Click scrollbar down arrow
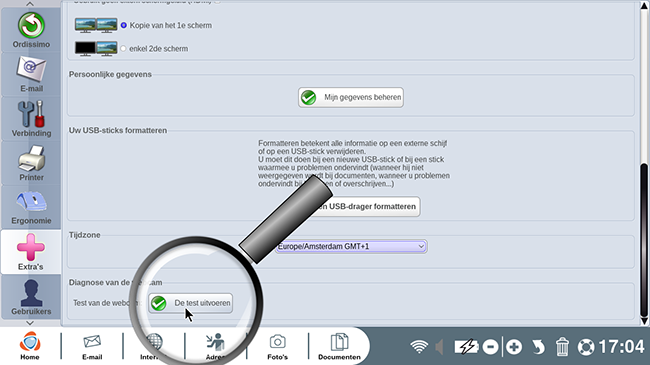The width and height of the screenshot is (650, 365). click(x=644, y=321)
